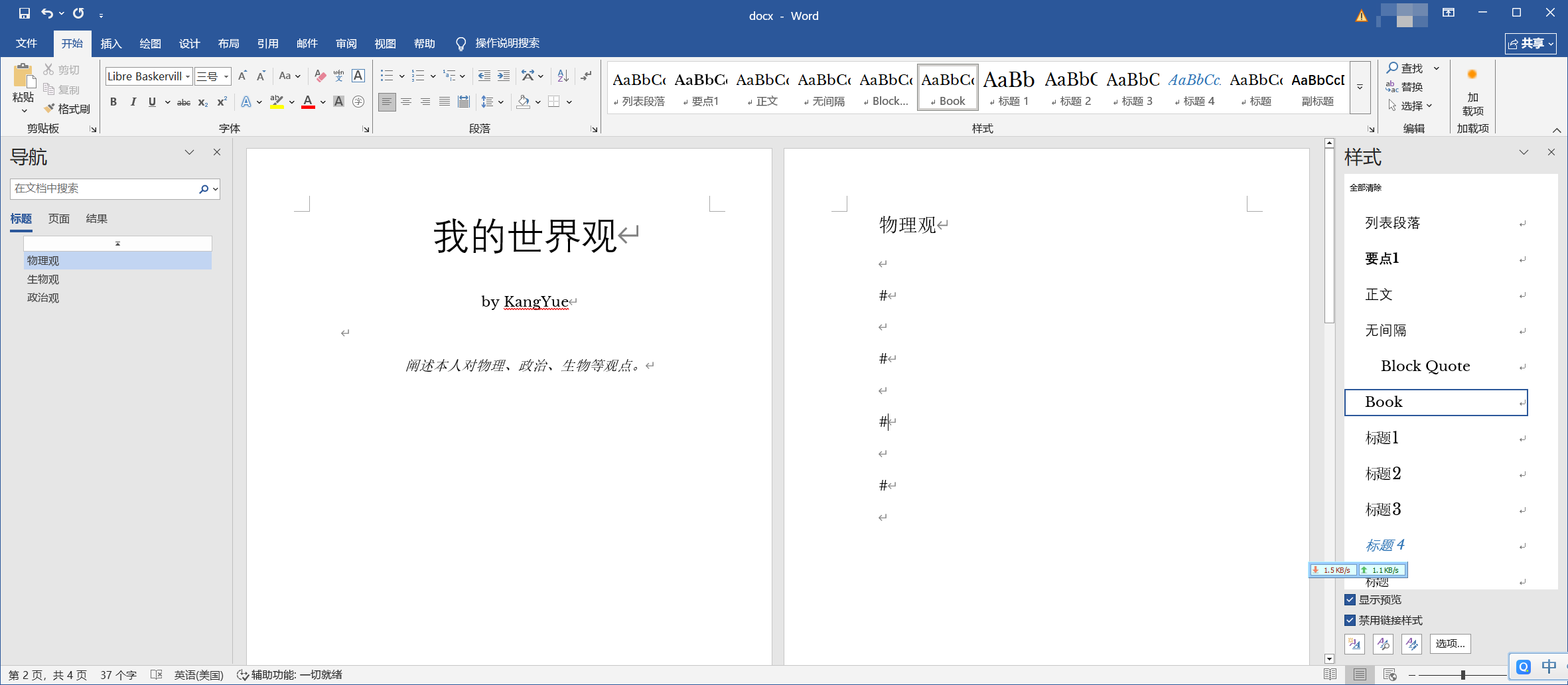Click 全部清除 in styles pane
The height and width of the screenshot is (685, 1568).
coord(1366,188)
